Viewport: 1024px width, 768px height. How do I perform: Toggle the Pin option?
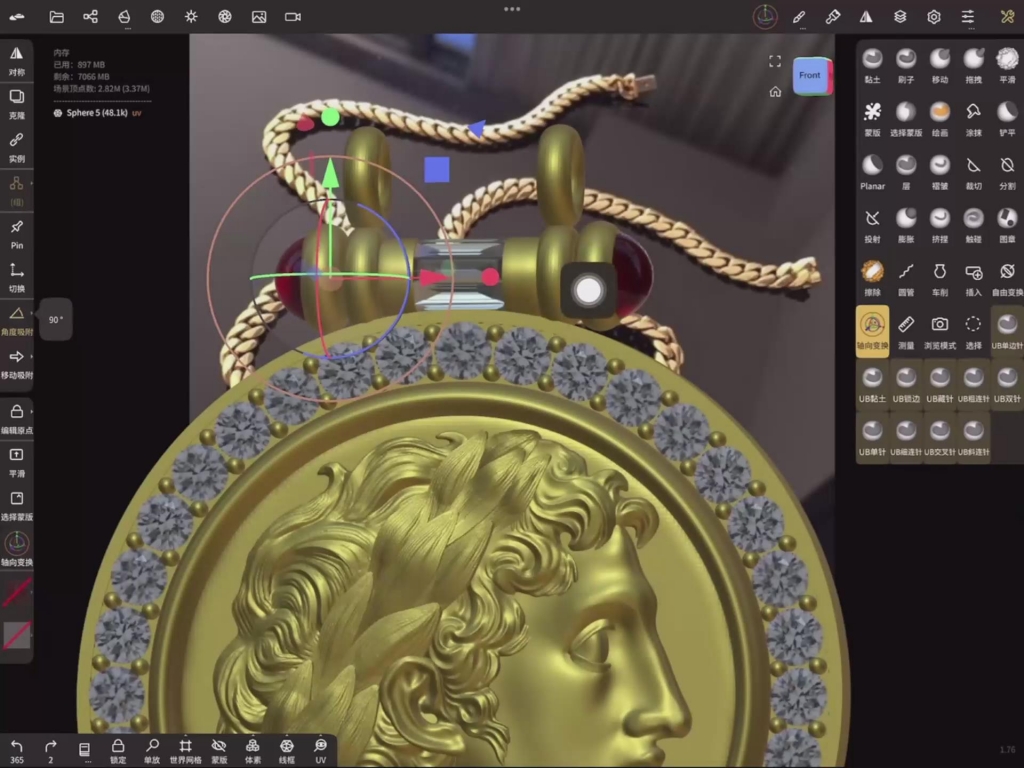pyautogui.click(x=17, y=234)
